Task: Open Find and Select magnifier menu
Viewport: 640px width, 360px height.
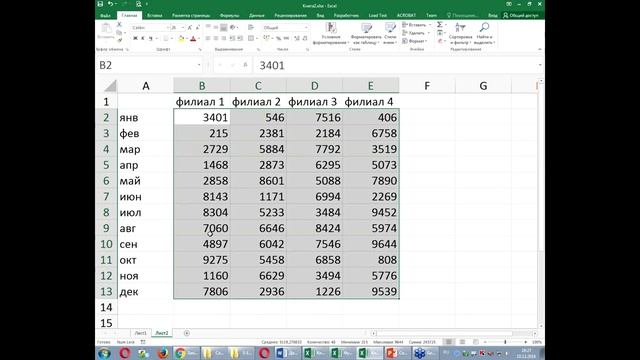Action: pyautogui.click(x=484, y=33)
